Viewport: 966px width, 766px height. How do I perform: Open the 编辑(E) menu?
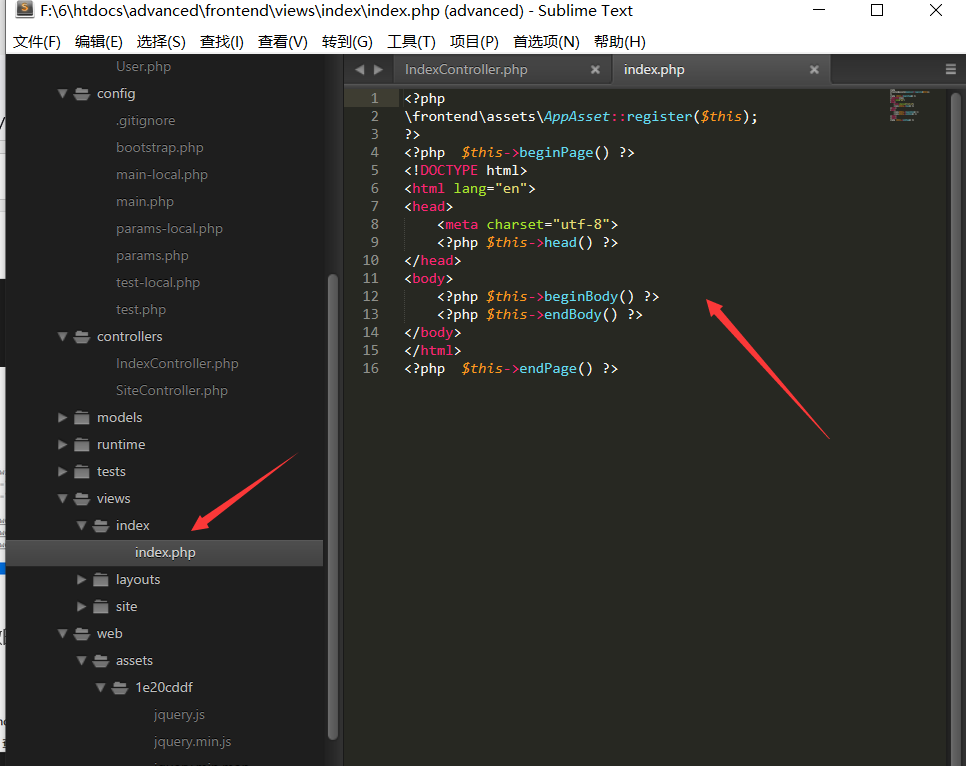pyautogui.click(x=99, y=41)
